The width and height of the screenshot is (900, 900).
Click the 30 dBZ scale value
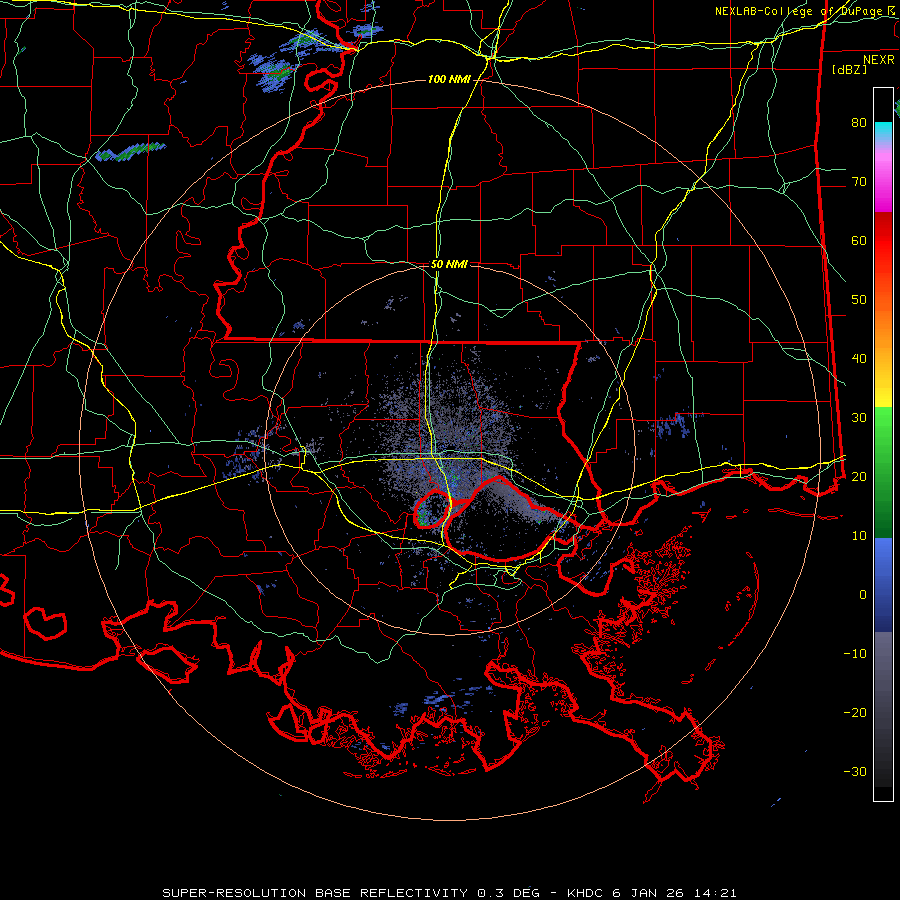click(859, 418)
